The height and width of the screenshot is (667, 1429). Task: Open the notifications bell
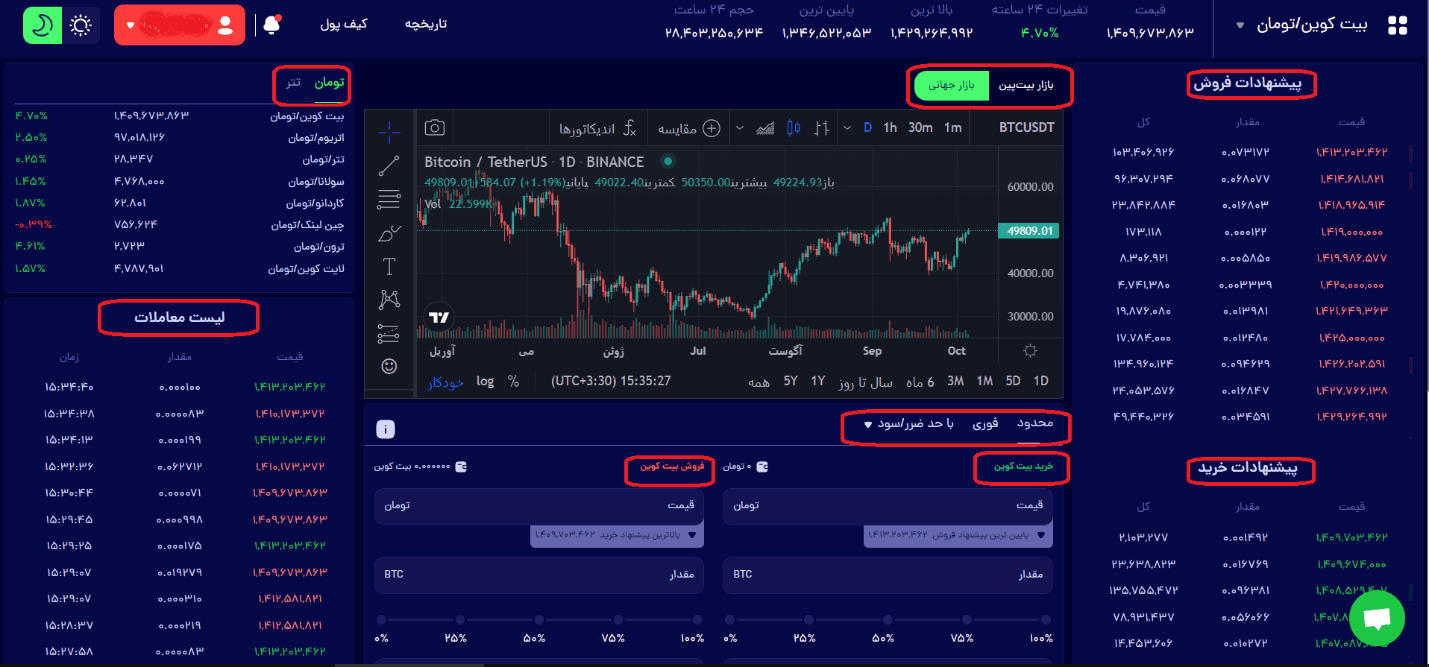[x=272, y=24]
